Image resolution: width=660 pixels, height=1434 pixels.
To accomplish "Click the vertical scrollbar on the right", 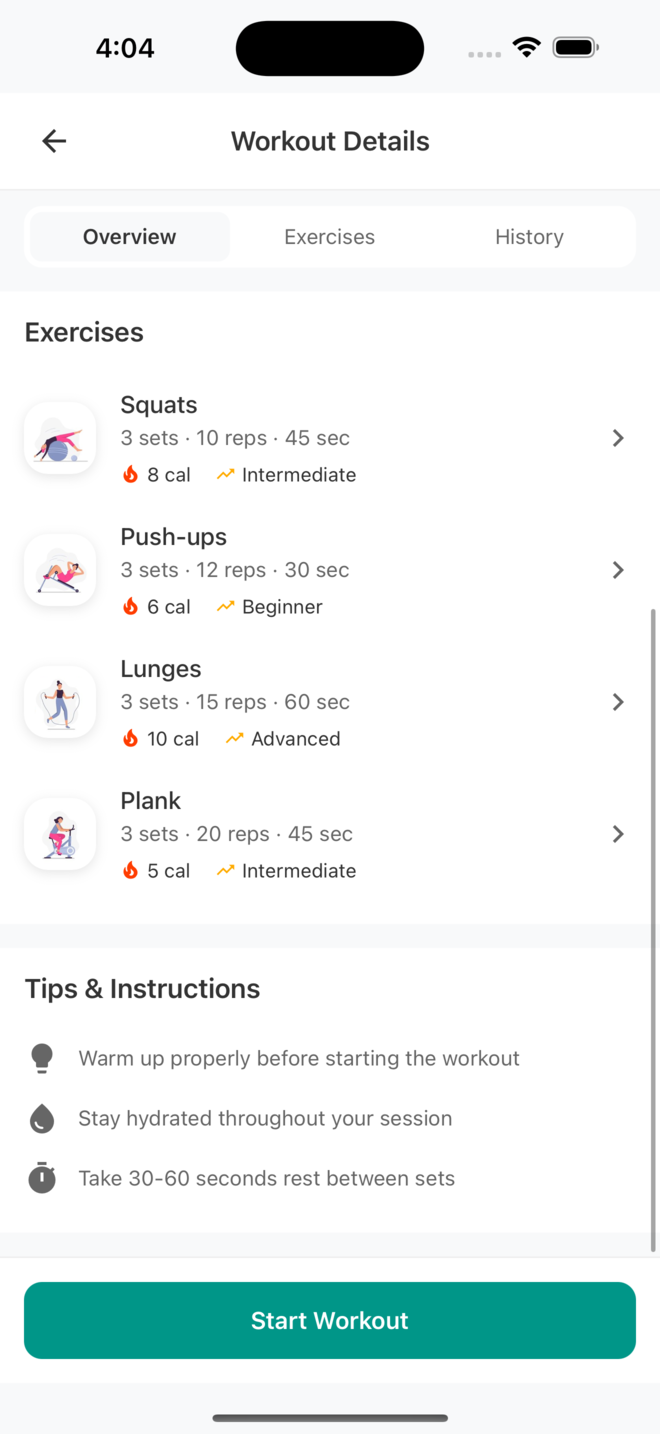I will tap(653, 930).
